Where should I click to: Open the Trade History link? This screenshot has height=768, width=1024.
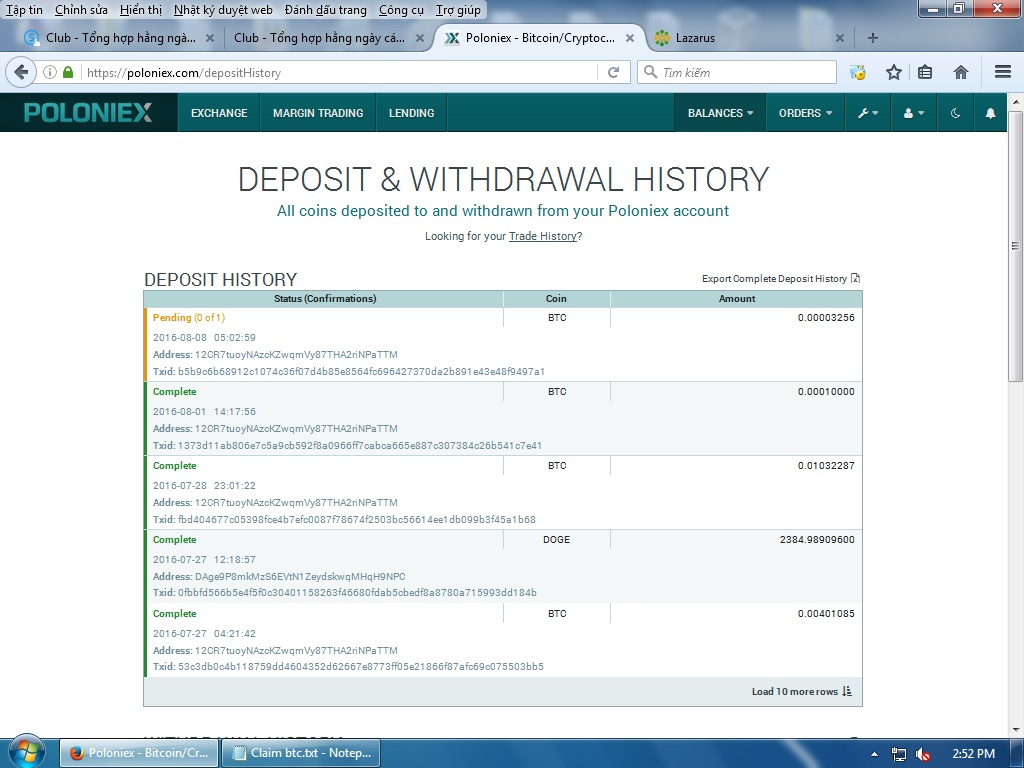coord(543,236)
